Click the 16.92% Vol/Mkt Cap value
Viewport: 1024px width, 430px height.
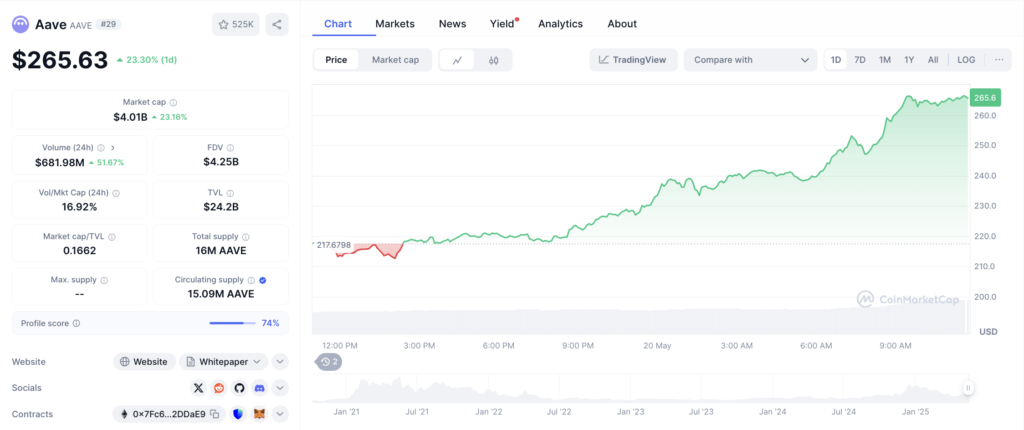[79, 207]
